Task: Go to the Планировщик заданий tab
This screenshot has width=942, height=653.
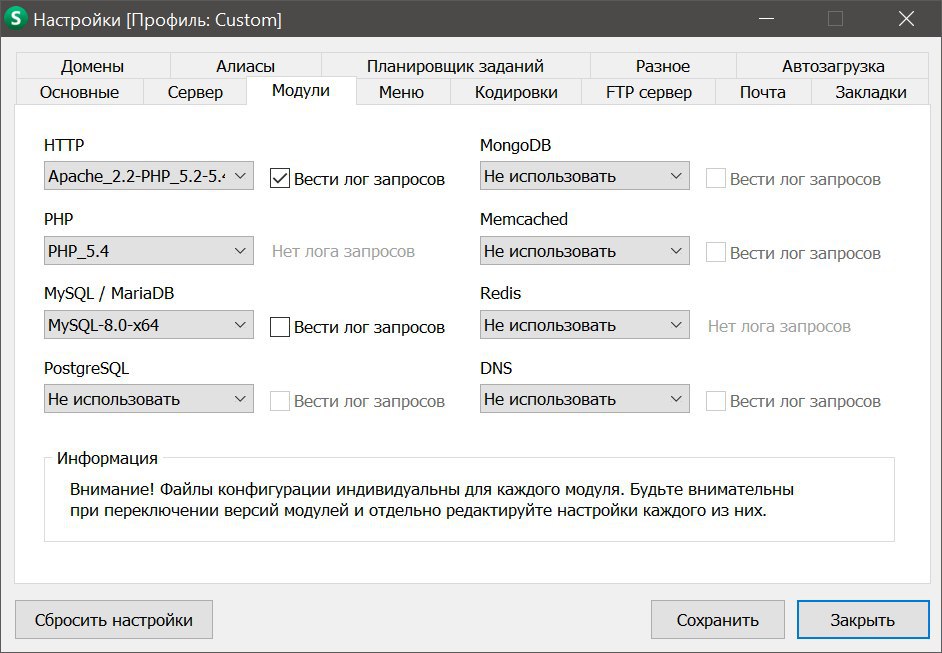Action: tap(455, 65)
